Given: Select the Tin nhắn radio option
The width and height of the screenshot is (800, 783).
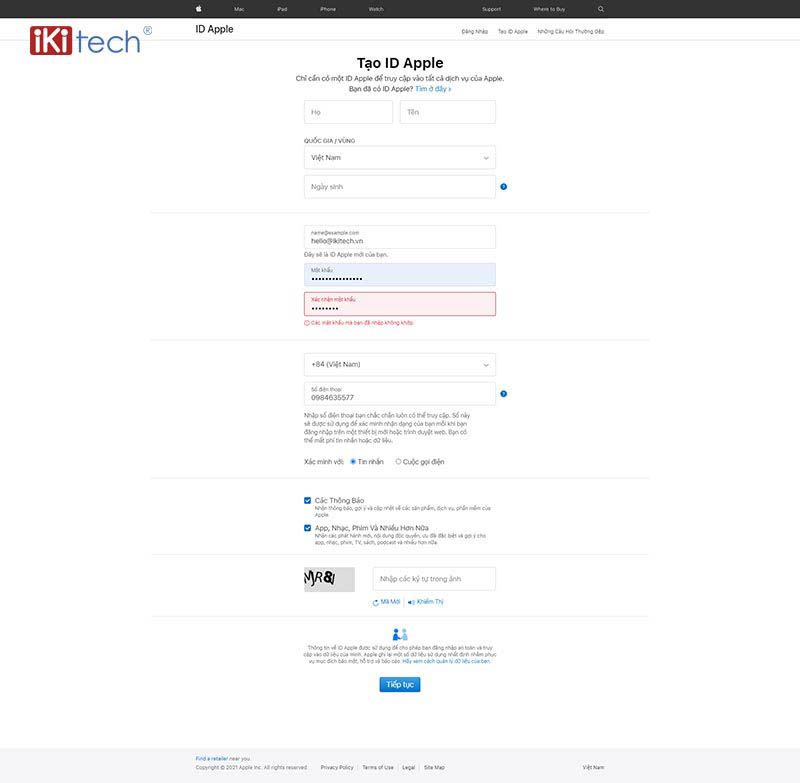Looking at the screenshot, I should (x=353, y=462).
